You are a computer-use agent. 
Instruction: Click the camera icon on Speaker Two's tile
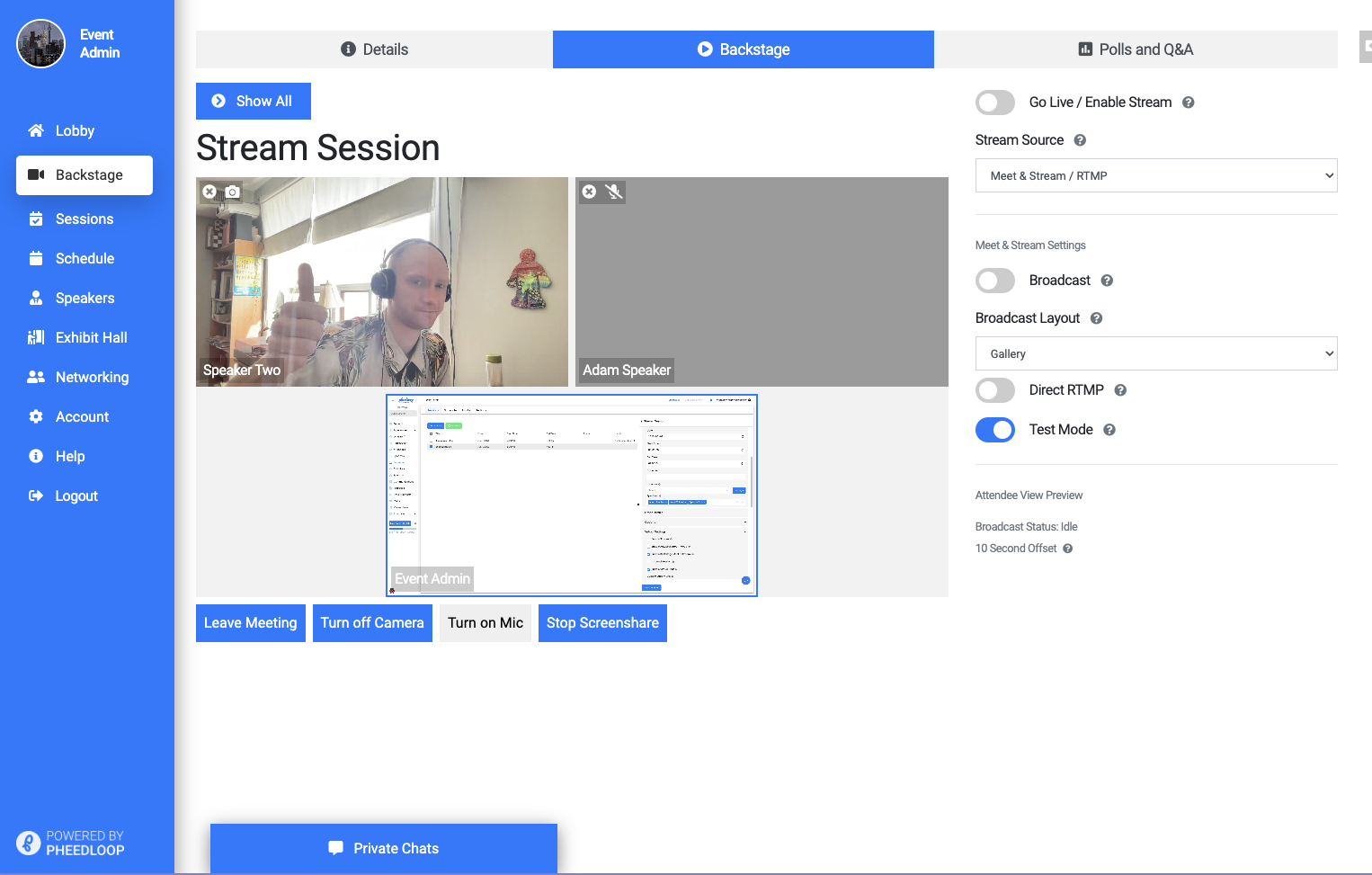[231, 192]
